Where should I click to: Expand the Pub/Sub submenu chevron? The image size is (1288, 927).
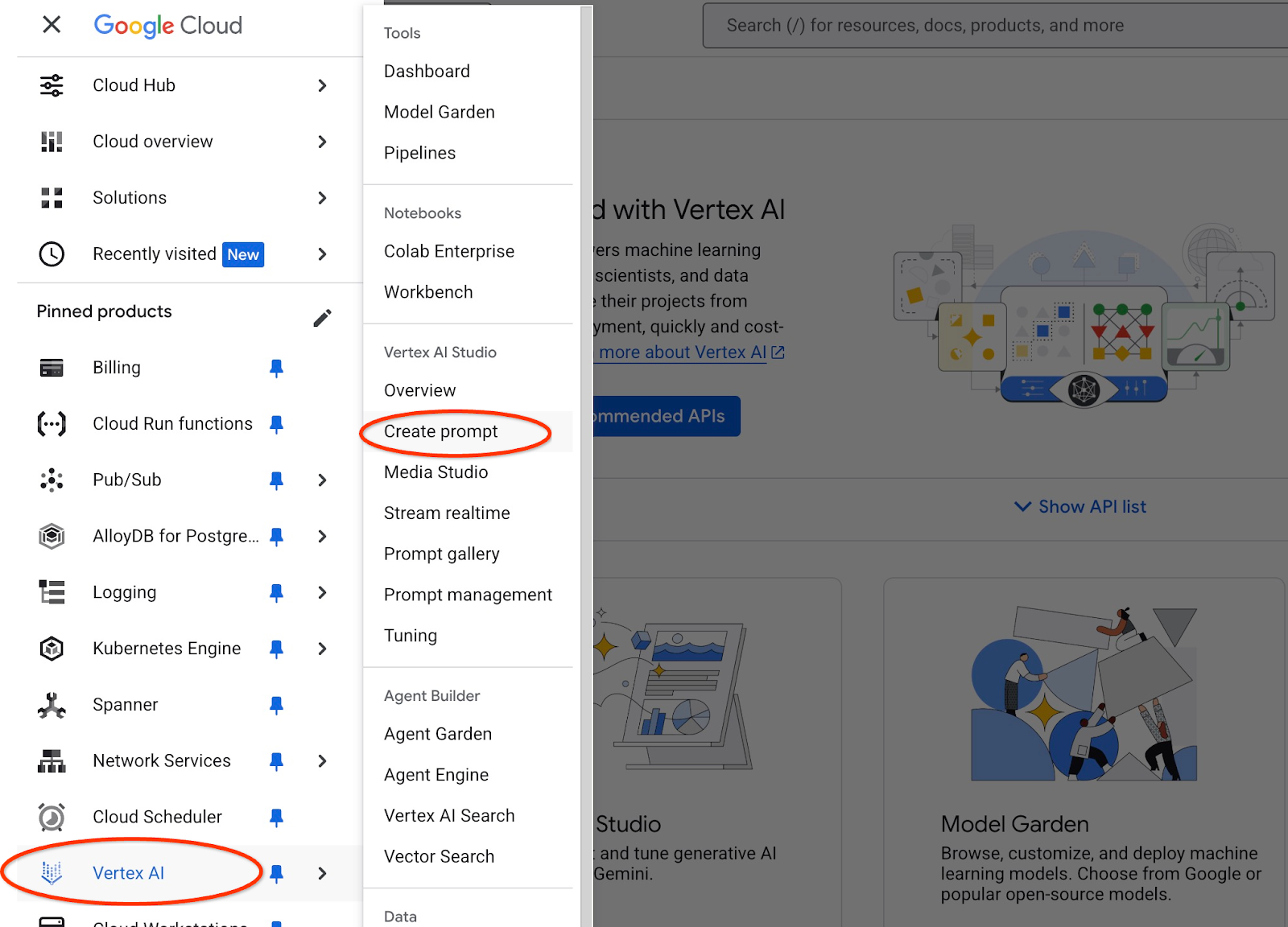click(322, 480)
